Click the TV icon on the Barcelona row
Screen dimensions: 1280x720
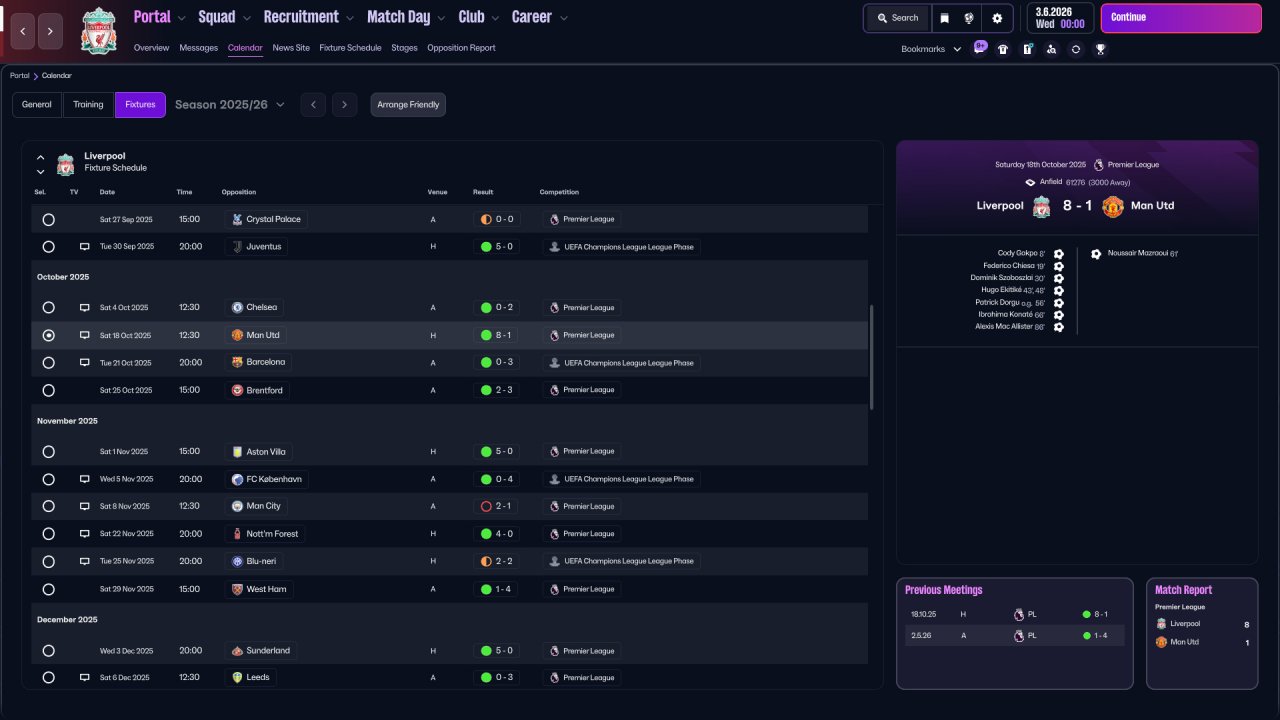click(85, 362)
